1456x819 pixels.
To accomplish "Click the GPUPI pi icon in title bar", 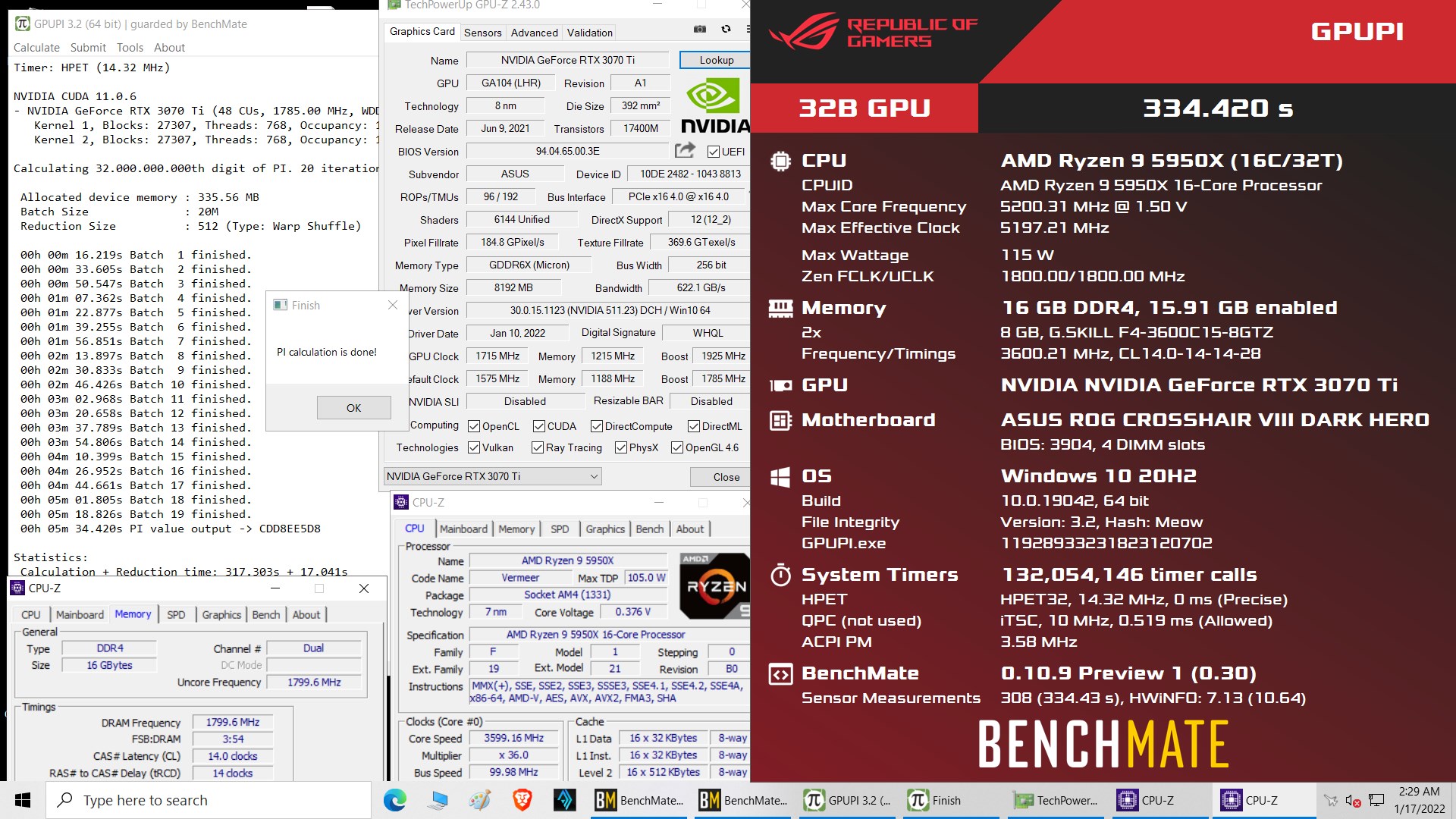I will [x=23, y=24].
